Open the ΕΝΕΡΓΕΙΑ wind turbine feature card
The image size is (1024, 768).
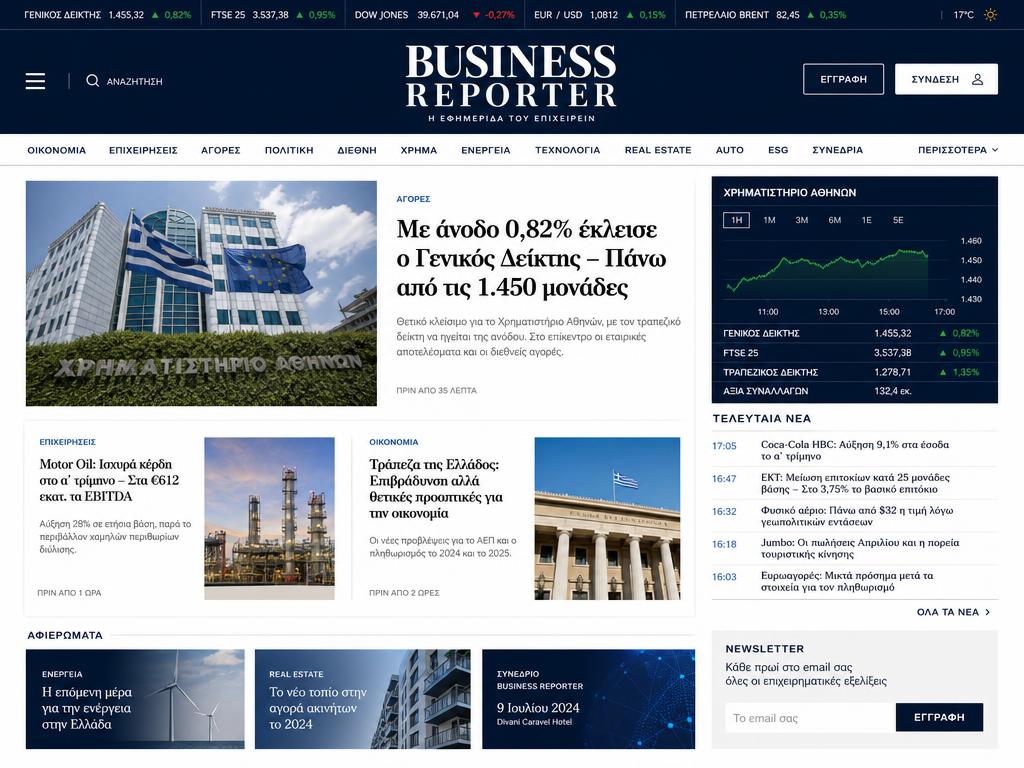point(135,699)
